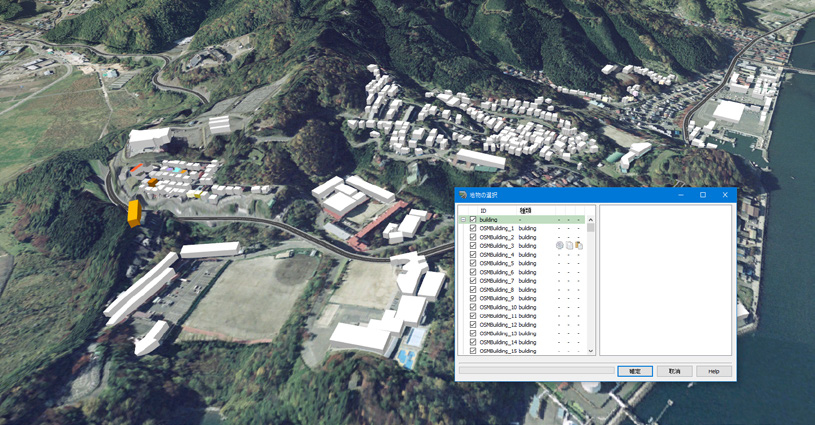Close the building selection dialog
Image resolution: width=815 pixels, height=425 pixels.
click(725, 195)
